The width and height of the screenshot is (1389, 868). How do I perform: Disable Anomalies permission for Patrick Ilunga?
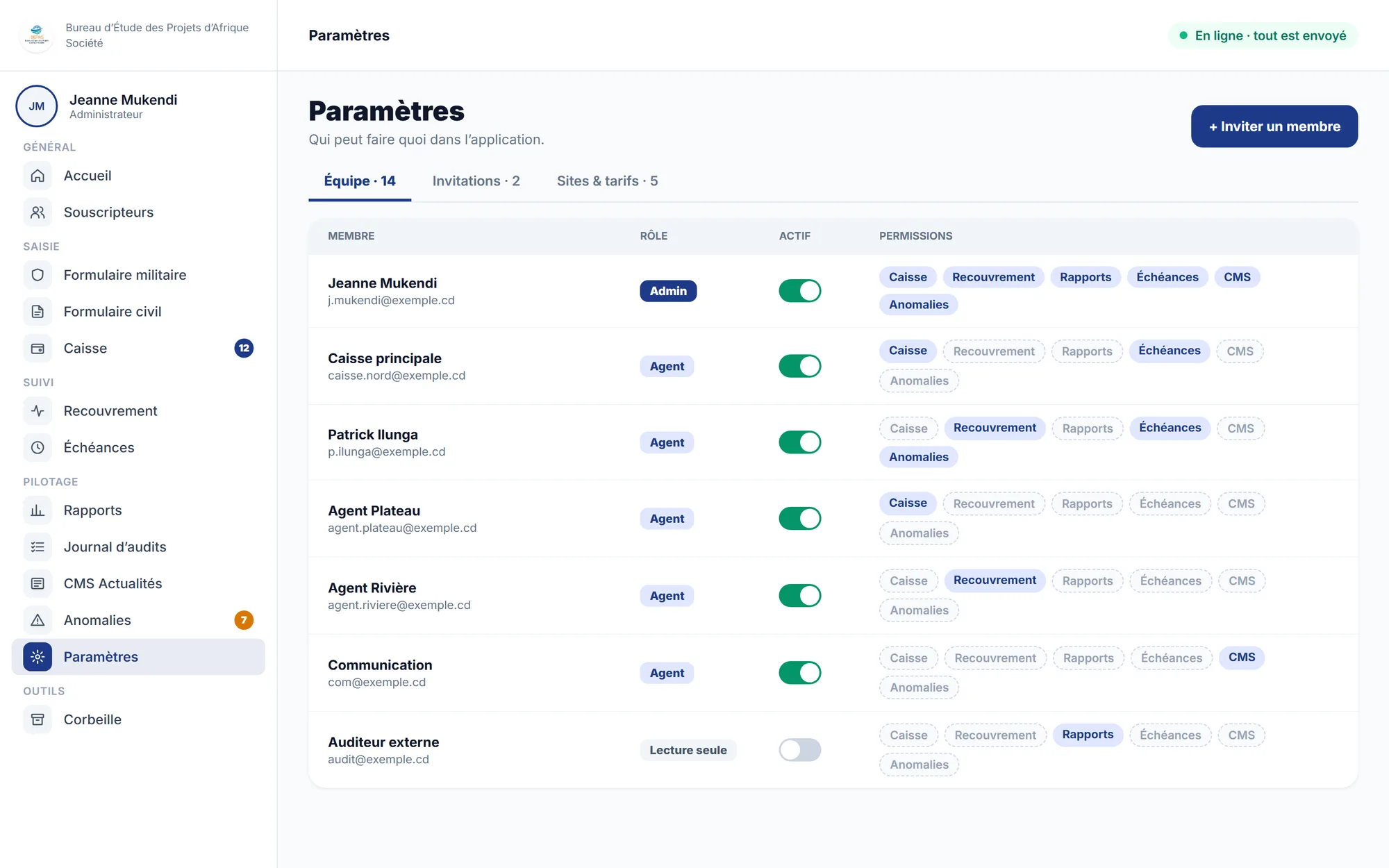tap(919, 457)
